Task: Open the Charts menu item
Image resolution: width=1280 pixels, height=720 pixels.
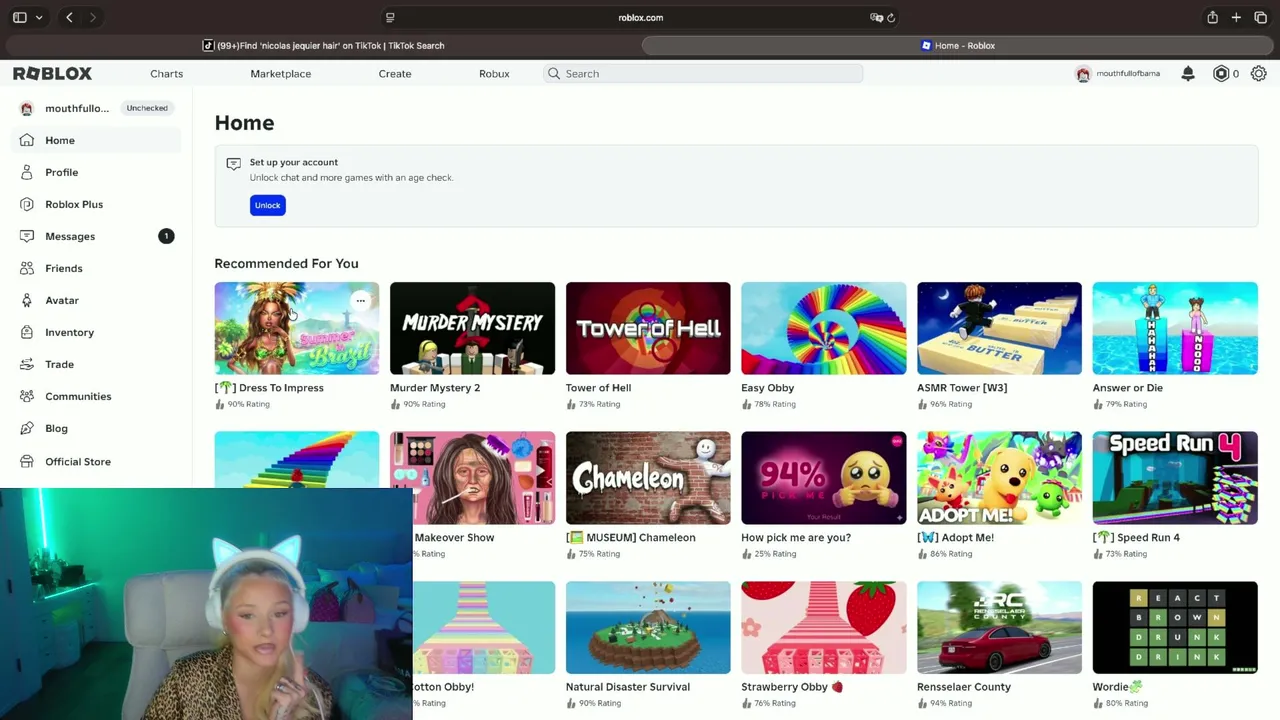Action: tap(167, 73)
